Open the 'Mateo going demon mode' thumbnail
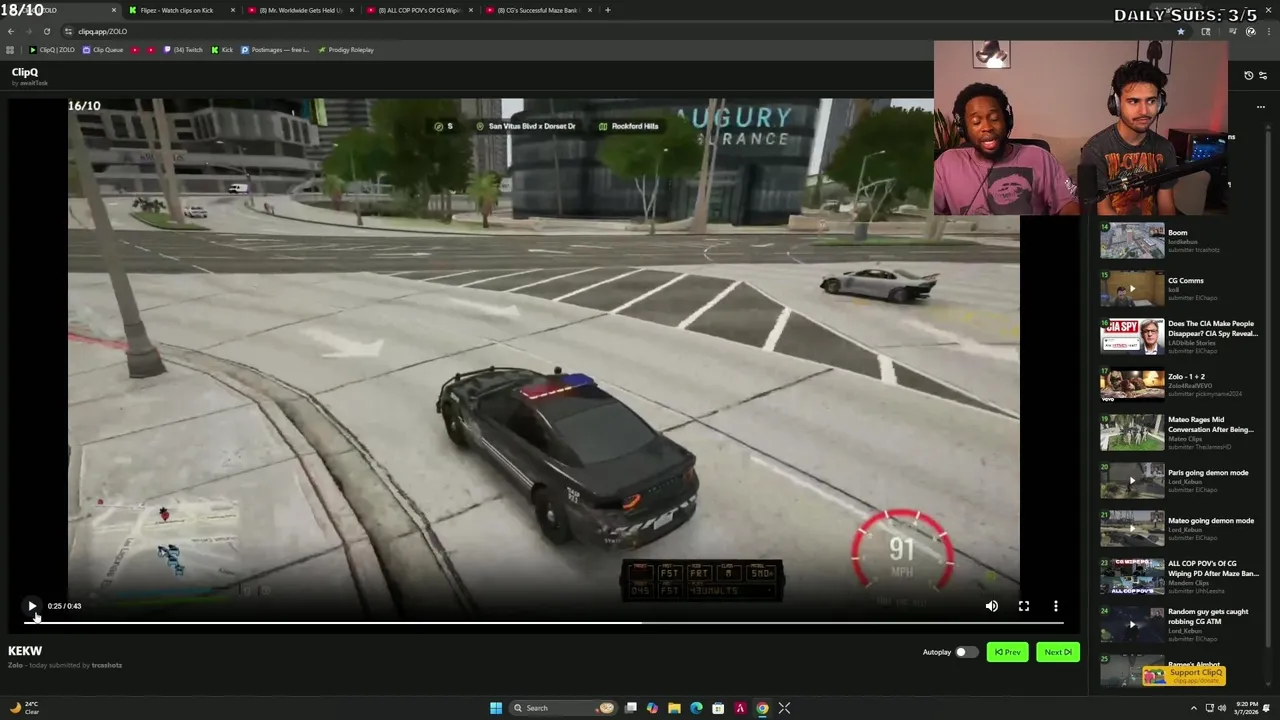Image resolution: width=1280 pixels, height=720 pixels. (1132, 529)
